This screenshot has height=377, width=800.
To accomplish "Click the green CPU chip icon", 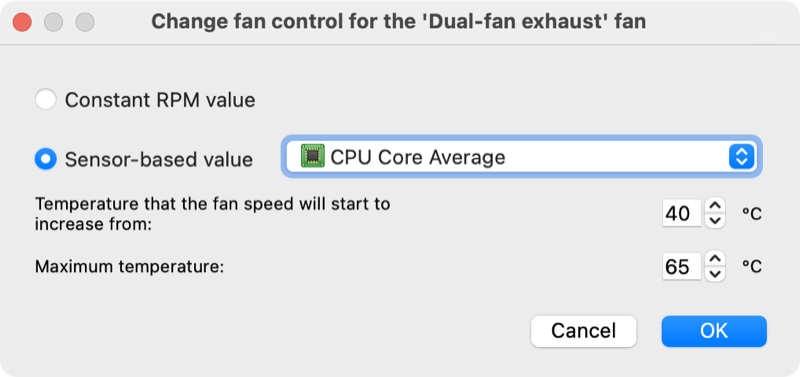I will pos(312,157).
